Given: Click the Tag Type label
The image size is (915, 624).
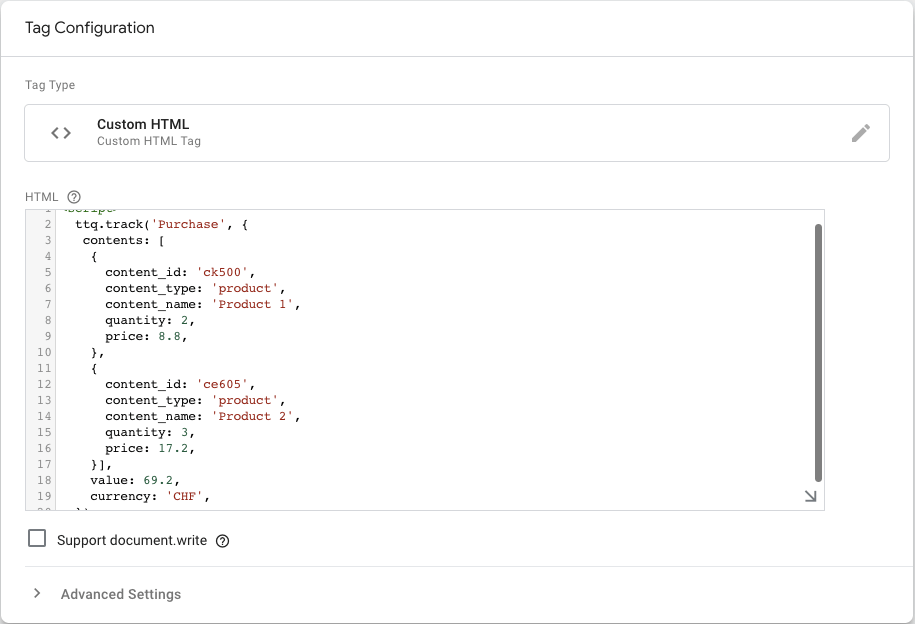Looking at the screenshot, I should pyautogui.click(x=50, y=85).
